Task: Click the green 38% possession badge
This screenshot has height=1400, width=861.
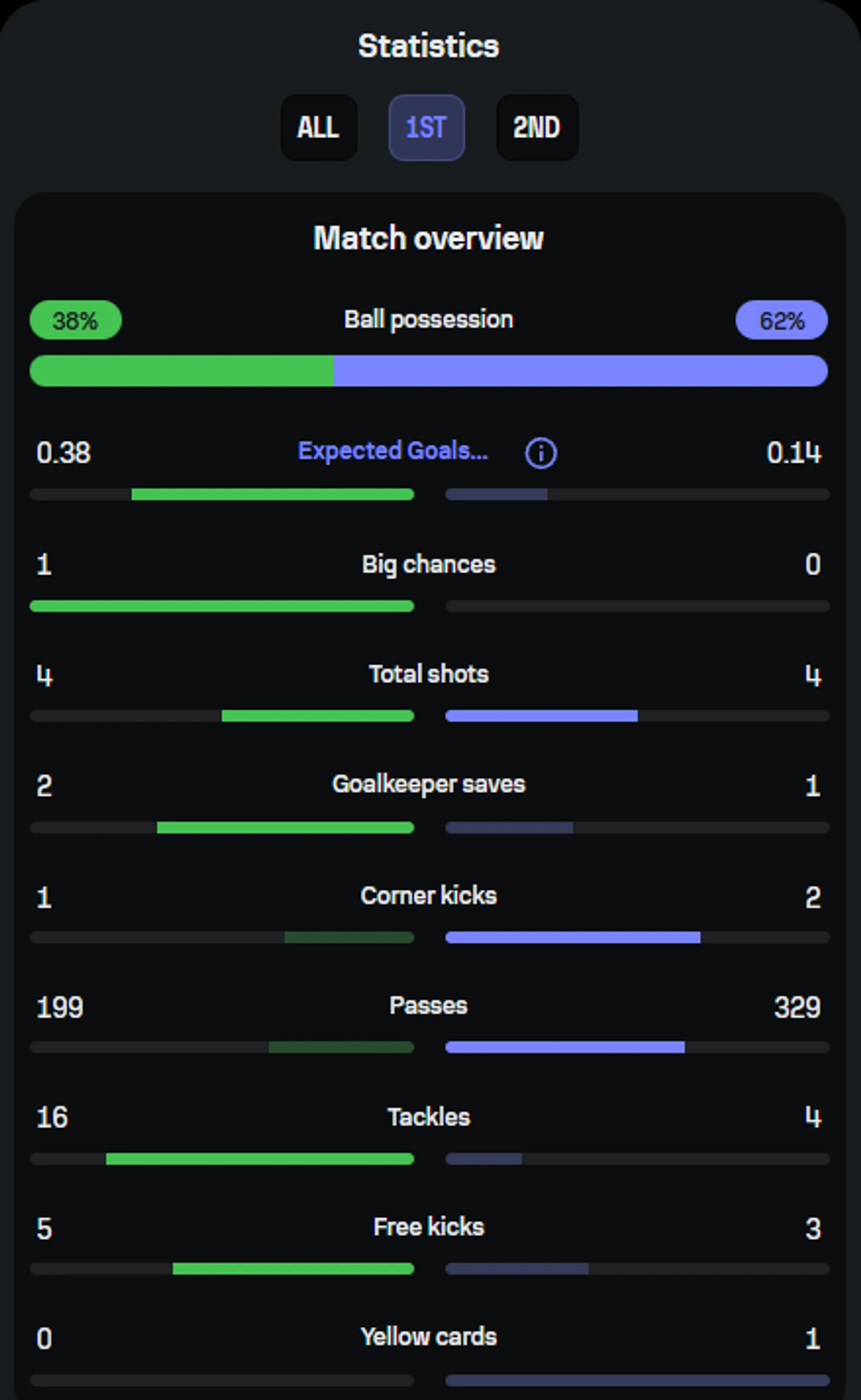Action: 75,320
